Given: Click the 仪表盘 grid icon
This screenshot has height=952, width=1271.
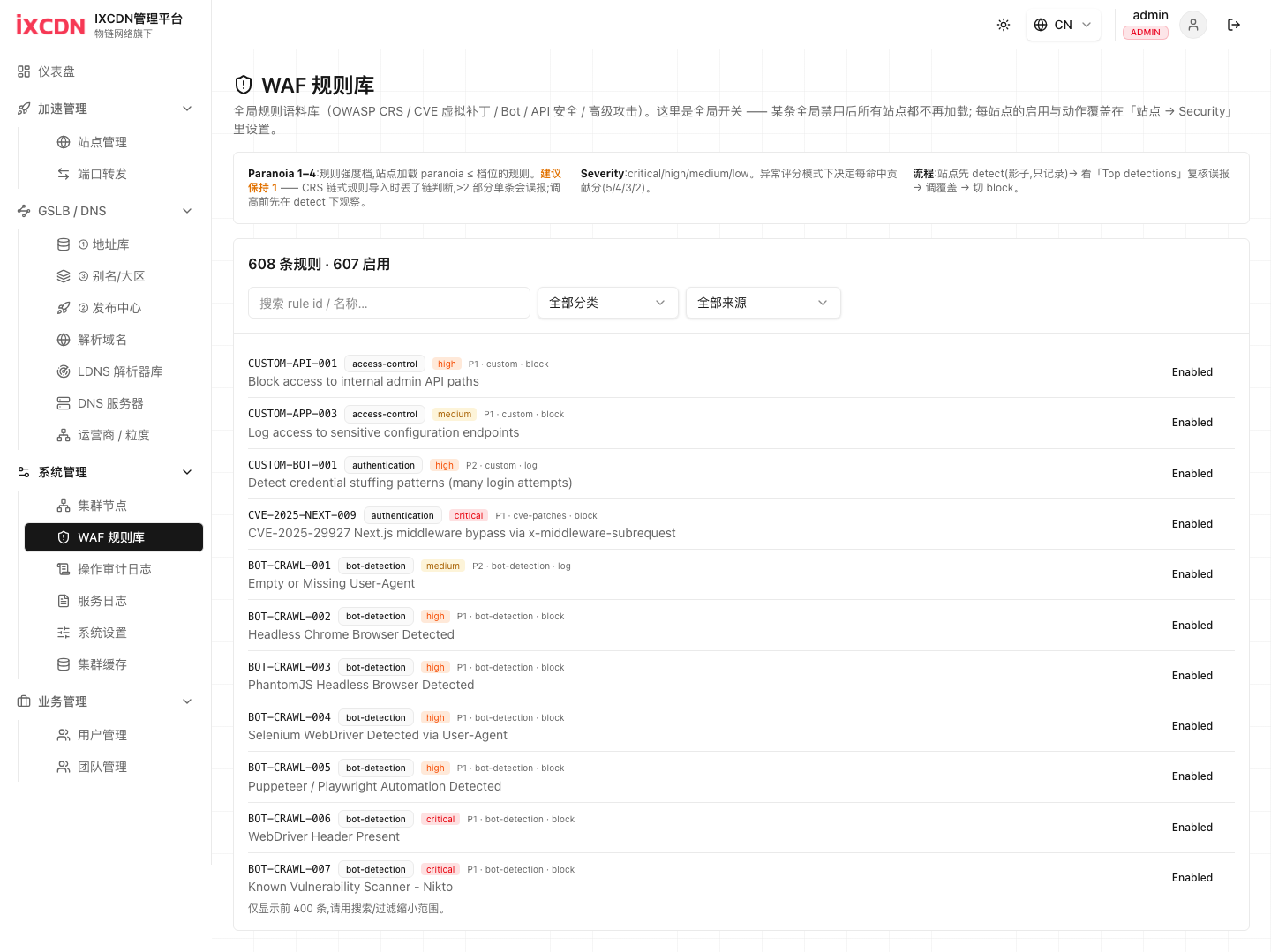Looking at the screenshot, I should (x=24, y=71).
